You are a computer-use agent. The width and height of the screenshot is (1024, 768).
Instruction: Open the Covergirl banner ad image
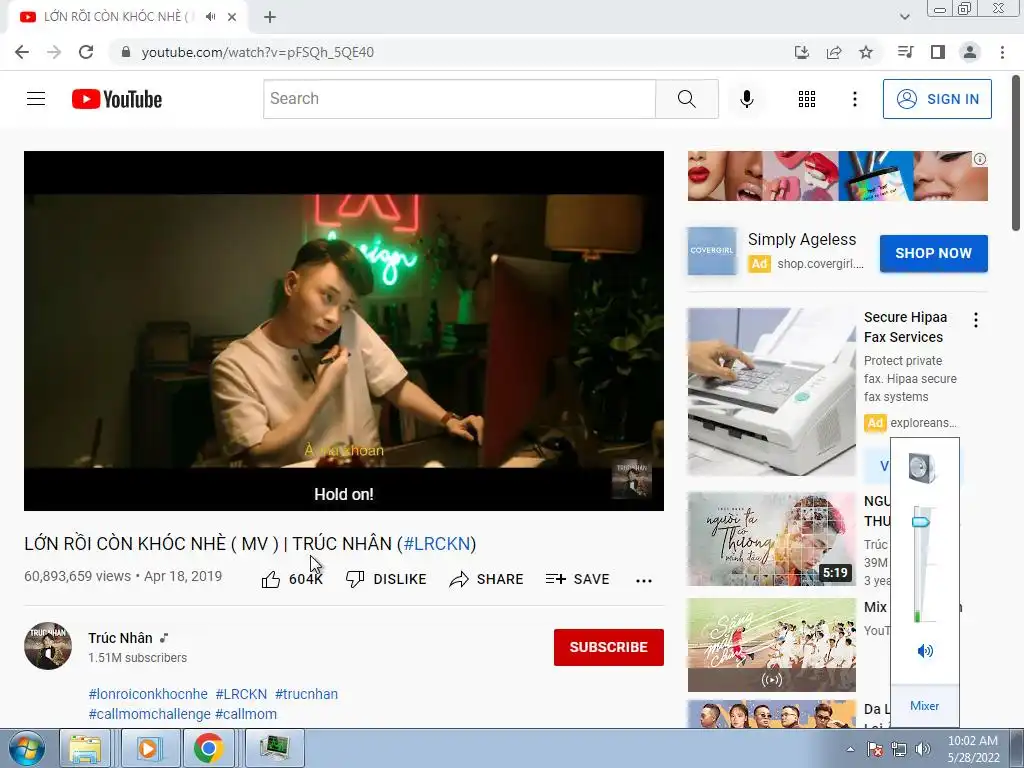point(837,176)
